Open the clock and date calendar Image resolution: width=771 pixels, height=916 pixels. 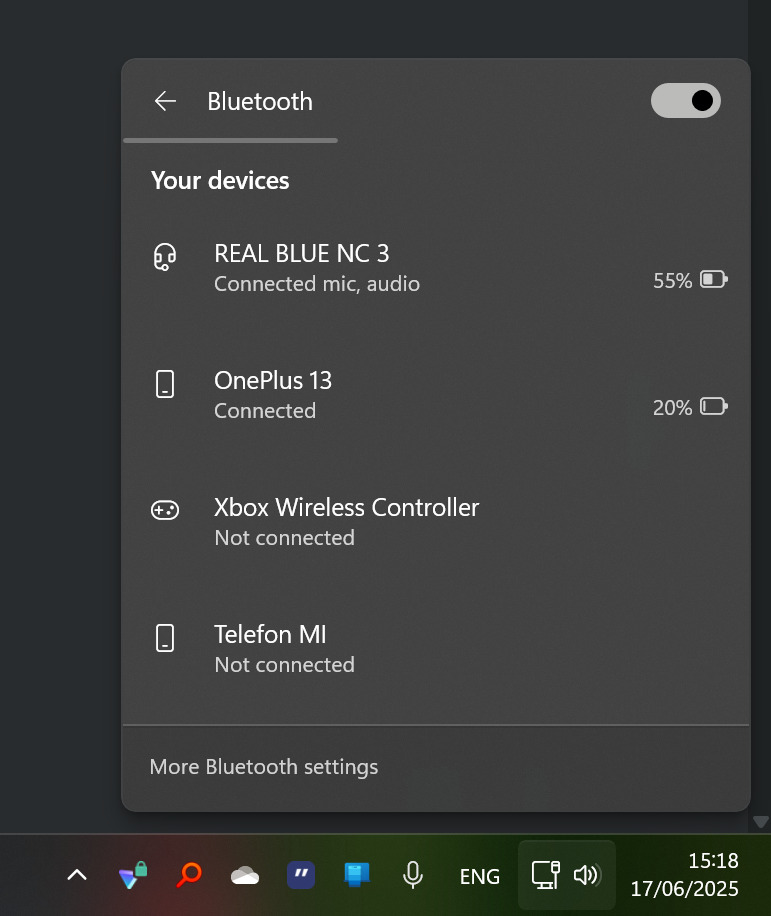tap(684, 874)
